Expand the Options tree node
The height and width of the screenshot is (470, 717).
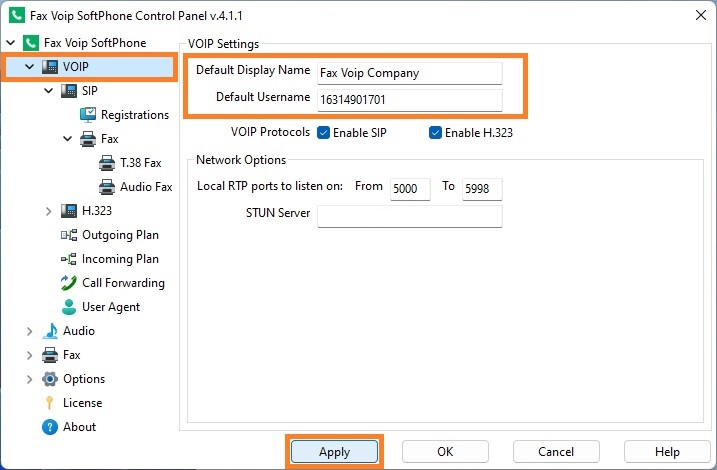[x=29, y=379]
